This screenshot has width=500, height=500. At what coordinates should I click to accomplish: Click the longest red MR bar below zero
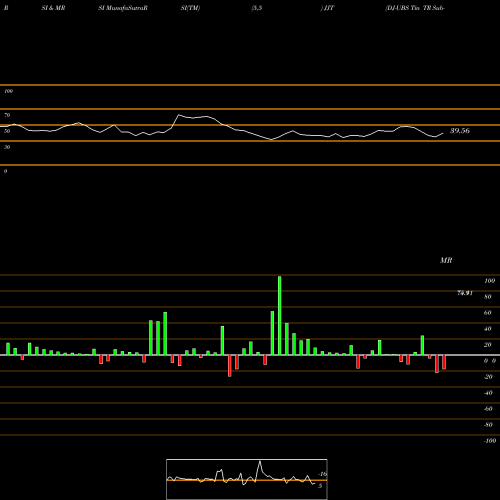[230, 366]
